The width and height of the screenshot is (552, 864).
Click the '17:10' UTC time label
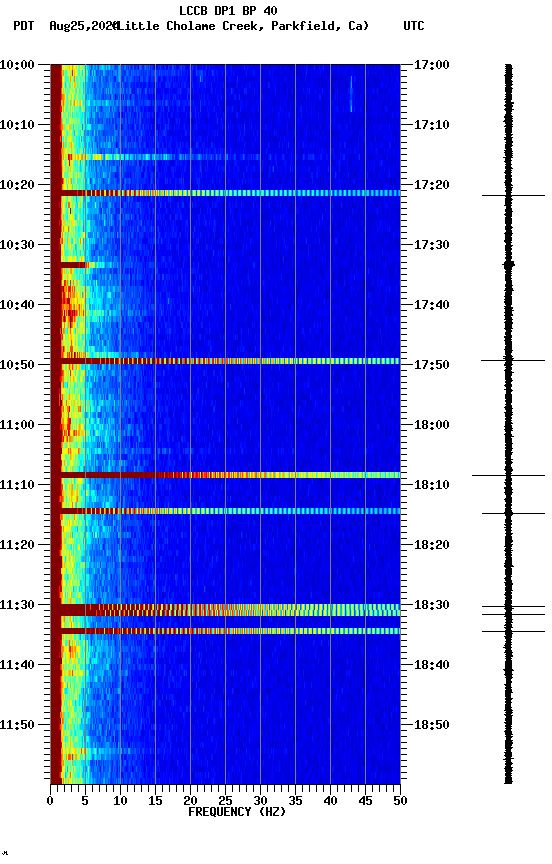[x=431, y=125]
